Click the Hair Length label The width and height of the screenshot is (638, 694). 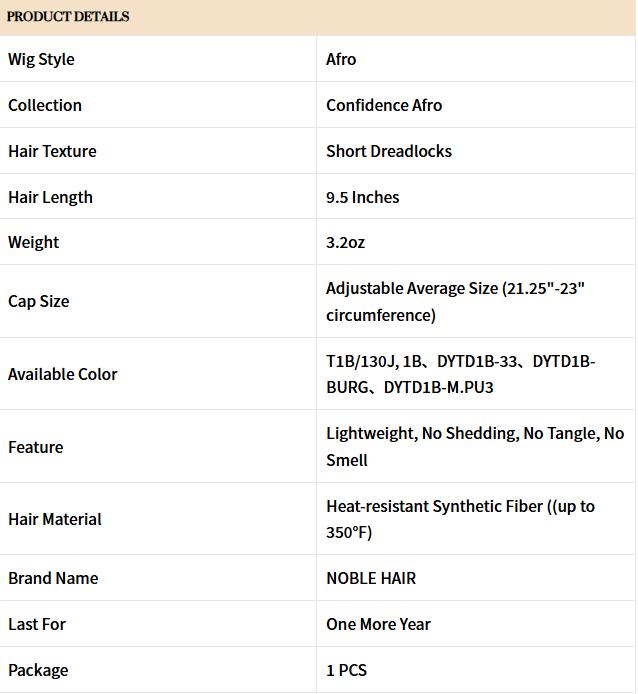point(50,197)
